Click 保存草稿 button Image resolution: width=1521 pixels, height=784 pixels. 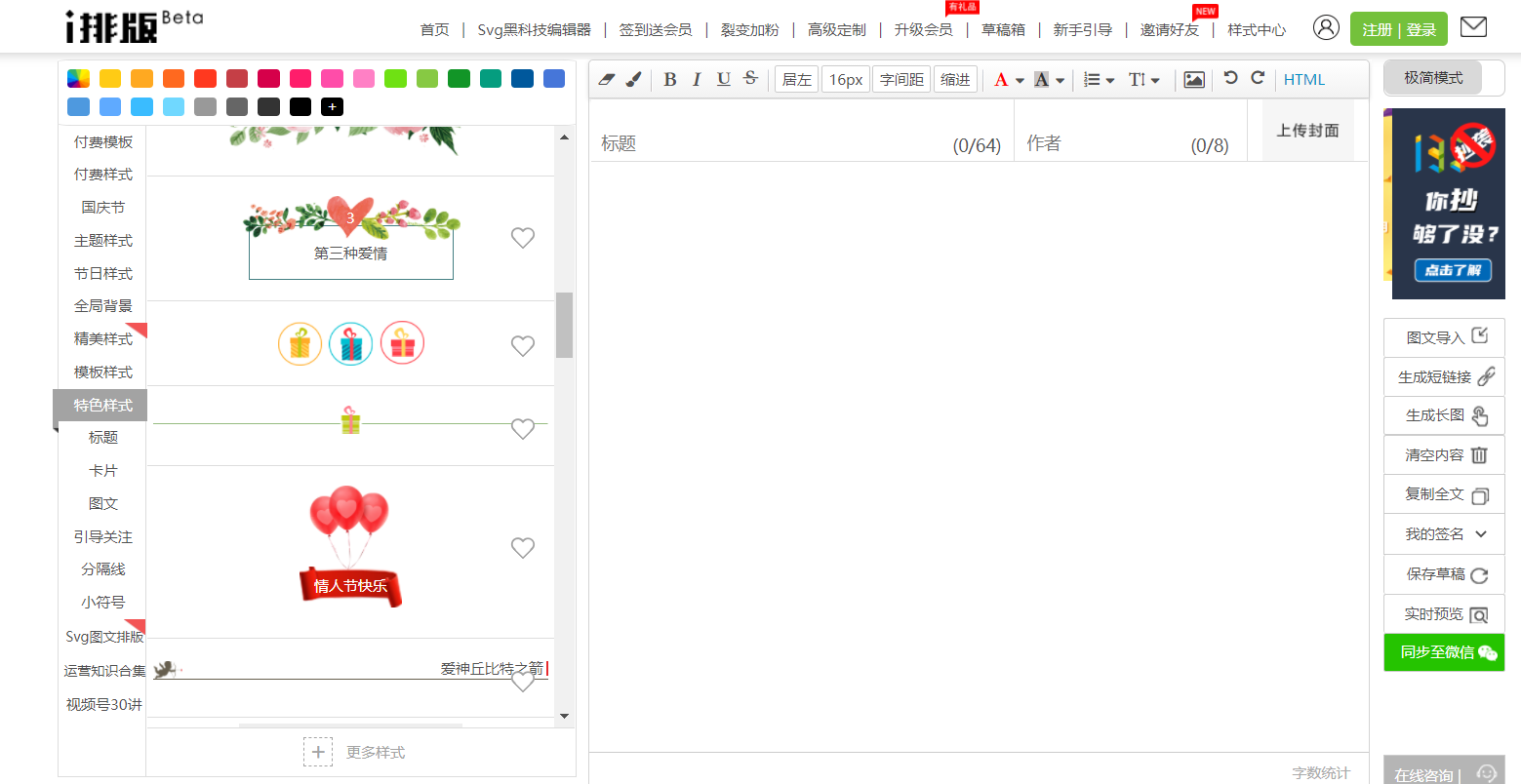click(1444, 574)
